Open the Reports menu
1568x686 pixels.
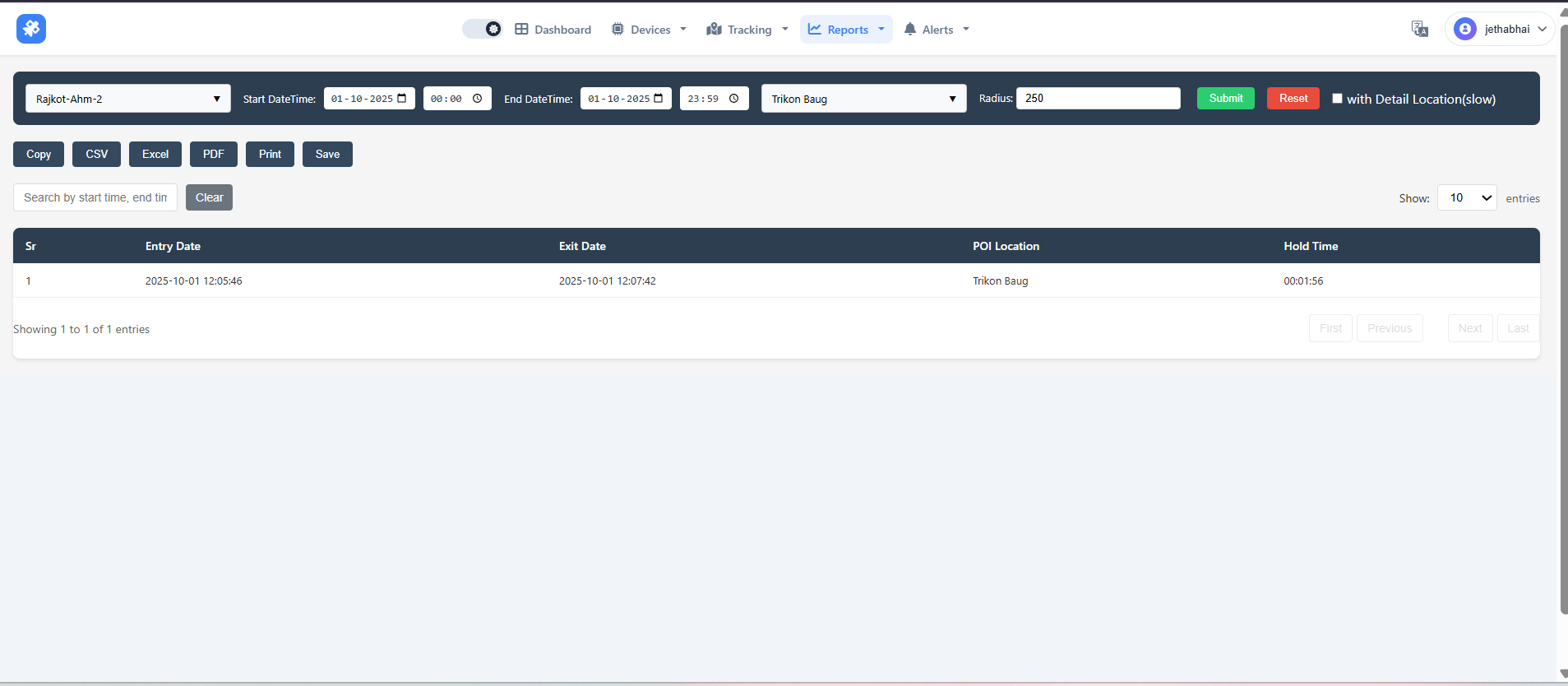pos(846,30)
